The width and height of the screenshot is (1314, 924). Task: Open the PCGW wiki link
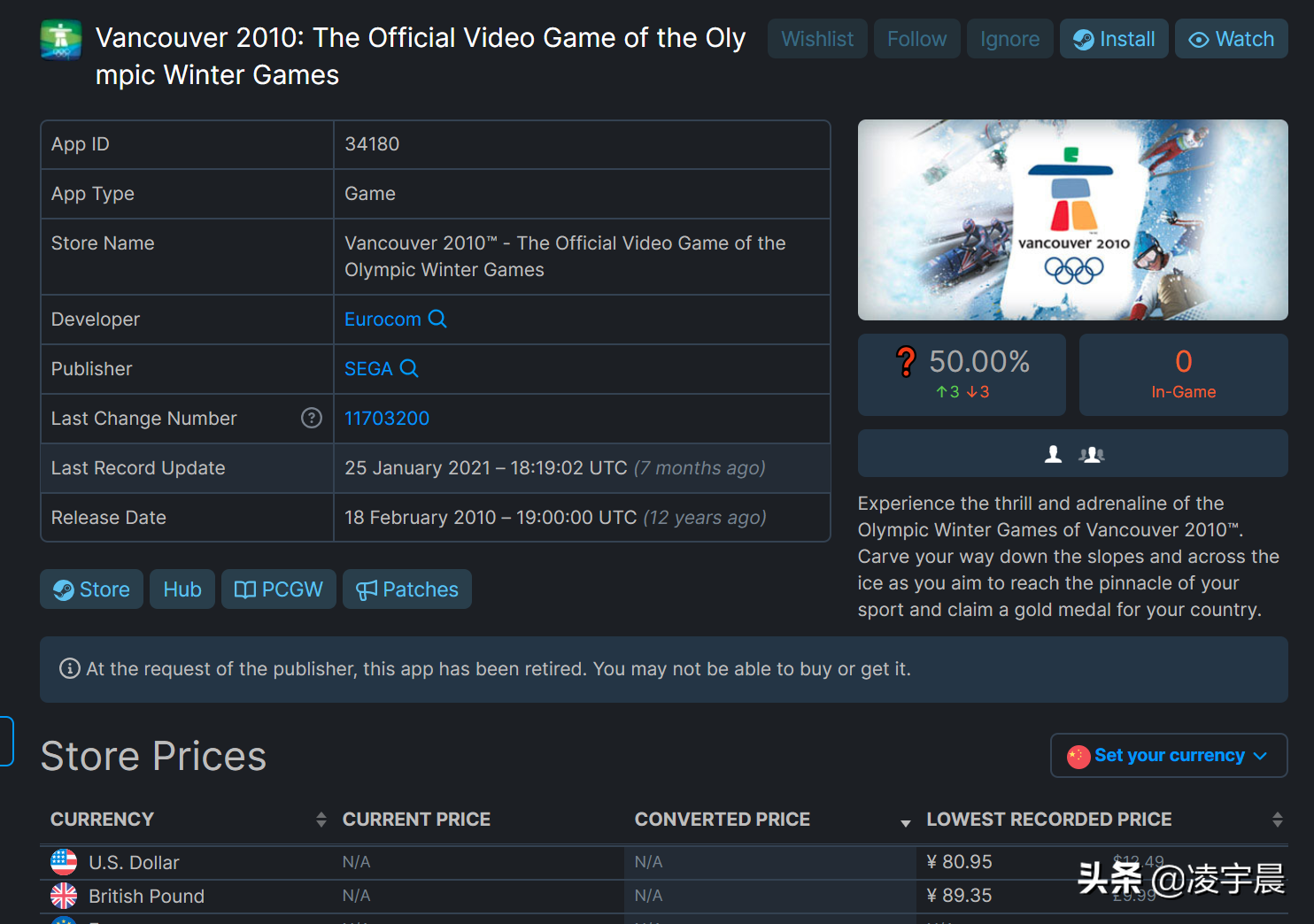pos(278,589)
